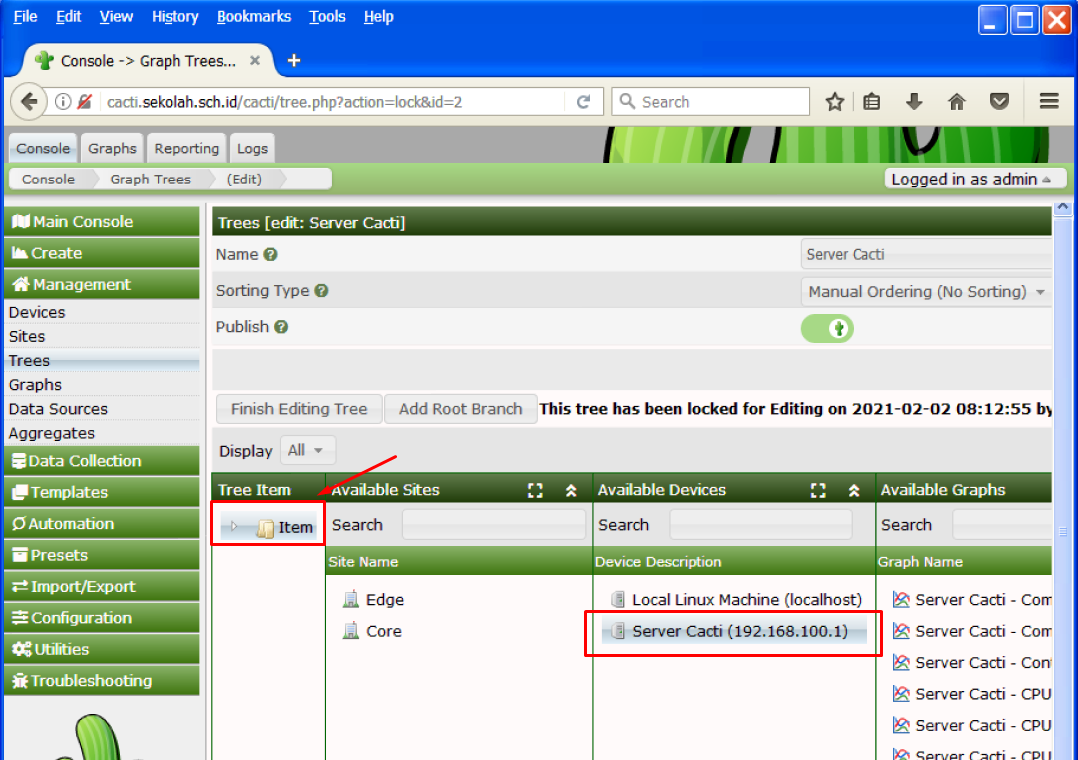Click the Firefox bookmark star icon
Viewport: 1078px width, 760px height.
point(835,102)
